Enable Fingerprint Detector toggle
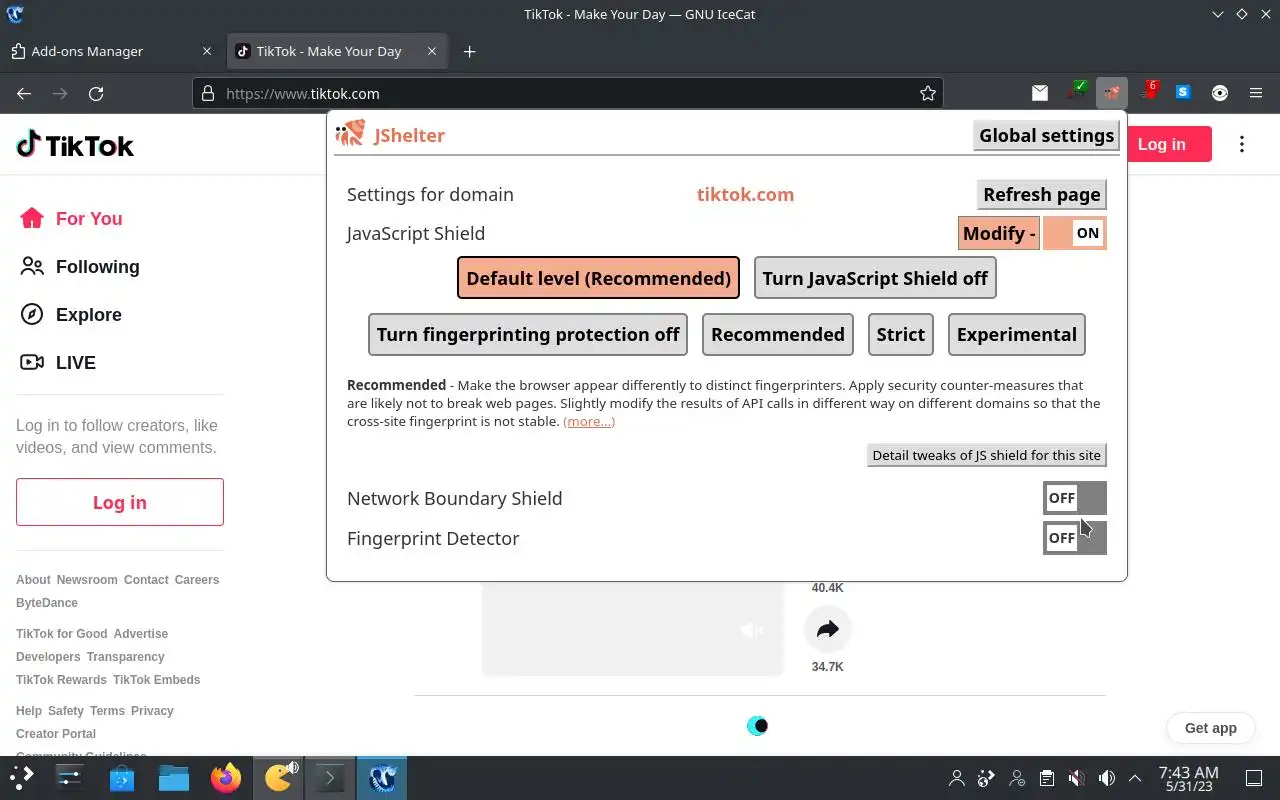 click(1075, 538)
